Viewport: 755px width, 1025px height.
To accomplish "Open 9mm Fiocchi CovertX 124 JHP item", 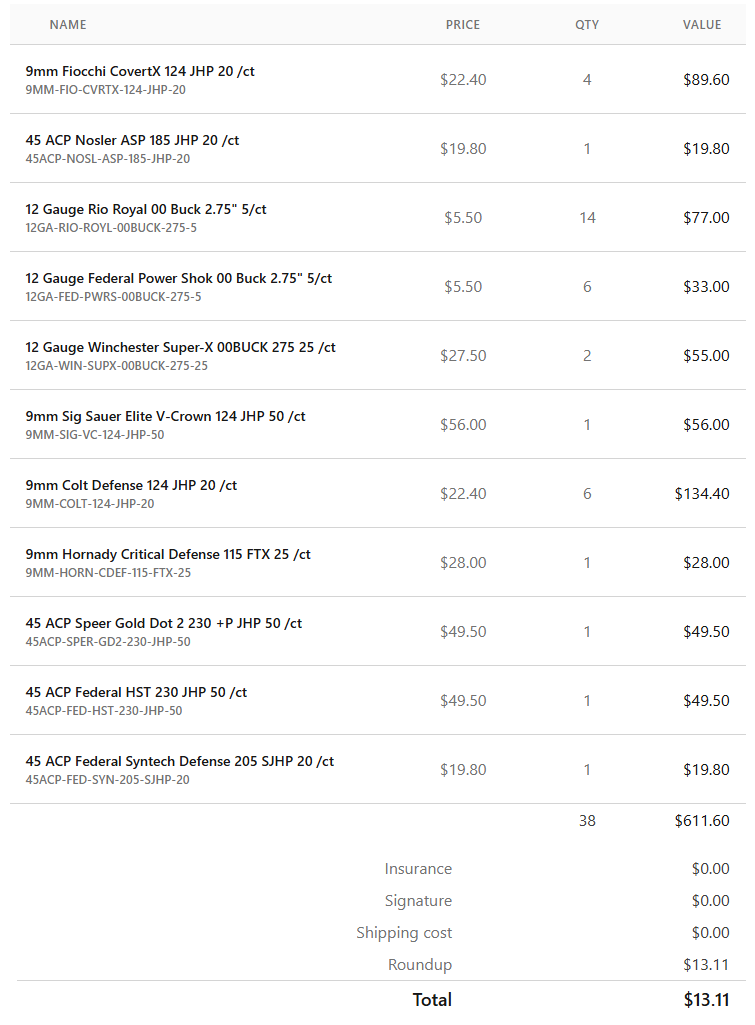I will 140,71.
